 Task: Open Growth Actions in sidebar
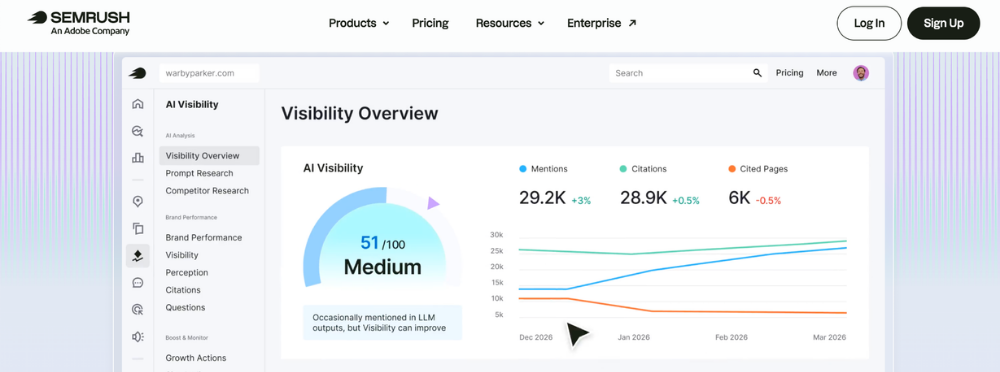(196, 358)
